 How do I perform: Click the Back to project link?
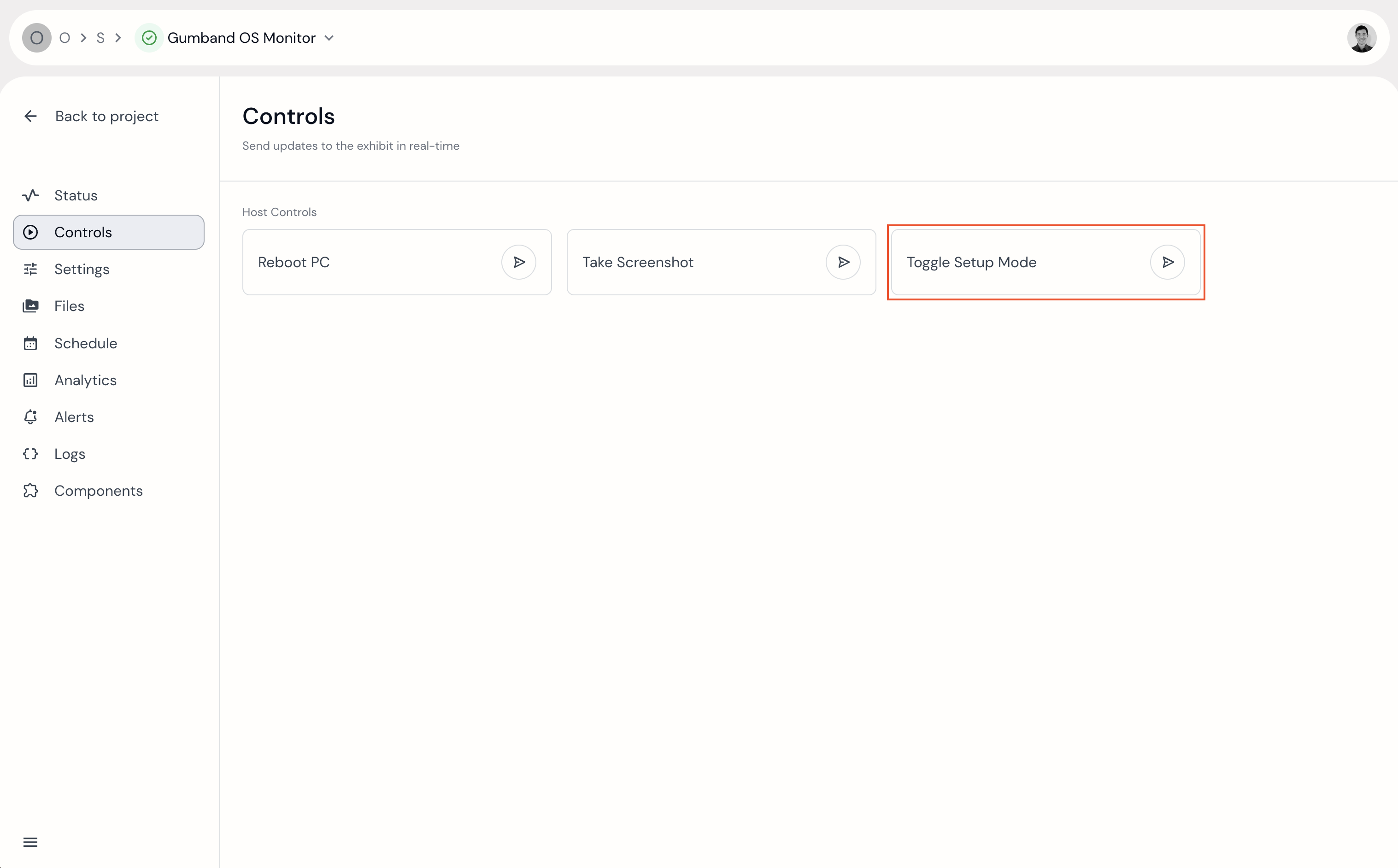tap(106, 117)
